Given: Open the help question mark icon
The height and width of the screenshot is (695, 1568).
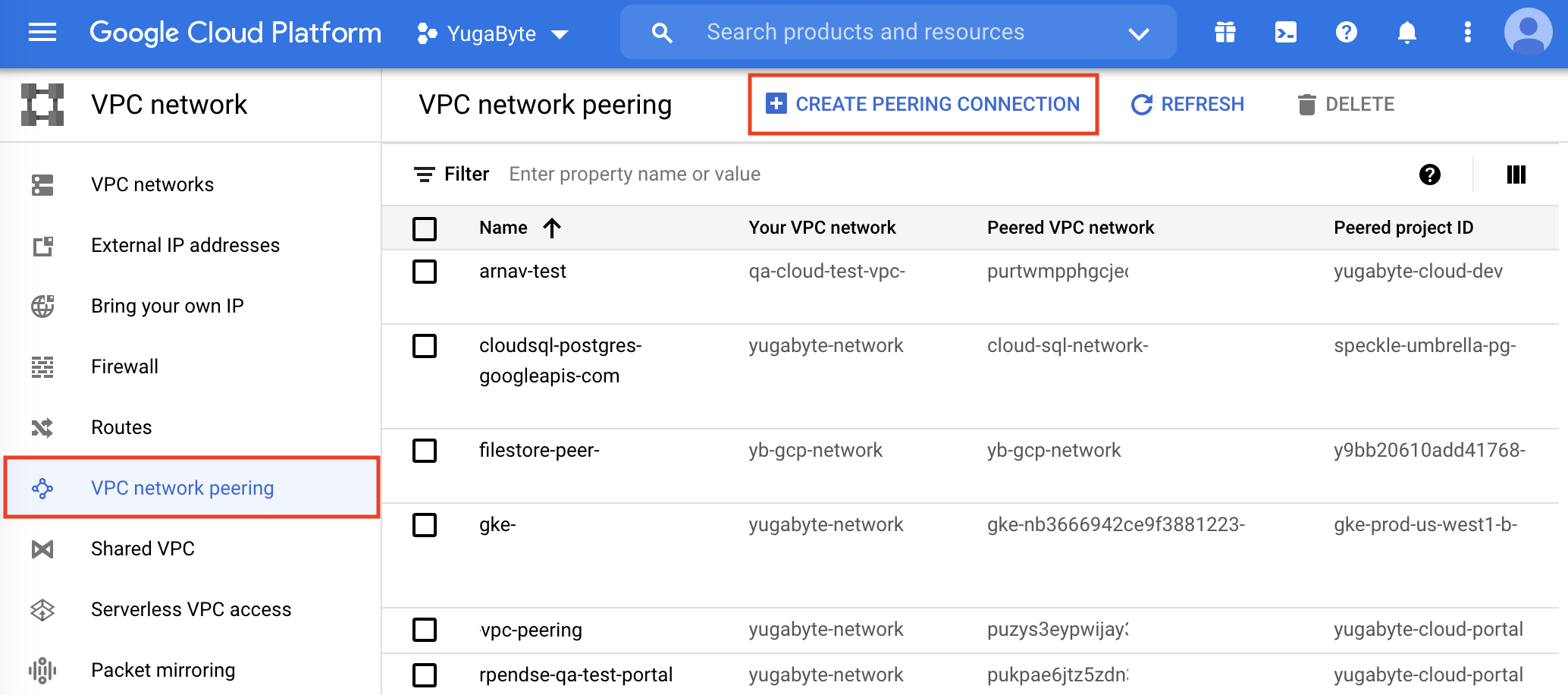Looking at the screenshot, I should click(1345, 32).
